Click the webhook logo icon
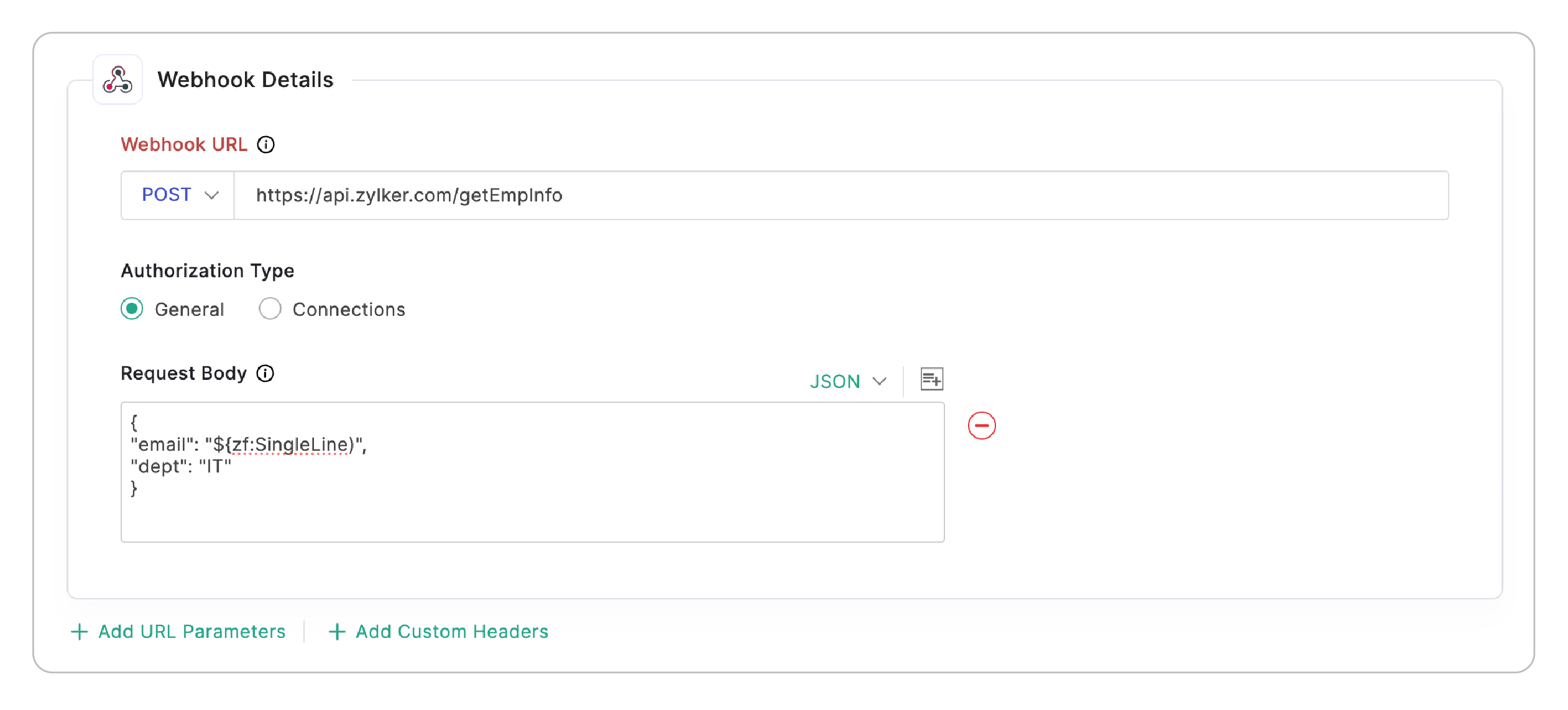 pos(118,80)
